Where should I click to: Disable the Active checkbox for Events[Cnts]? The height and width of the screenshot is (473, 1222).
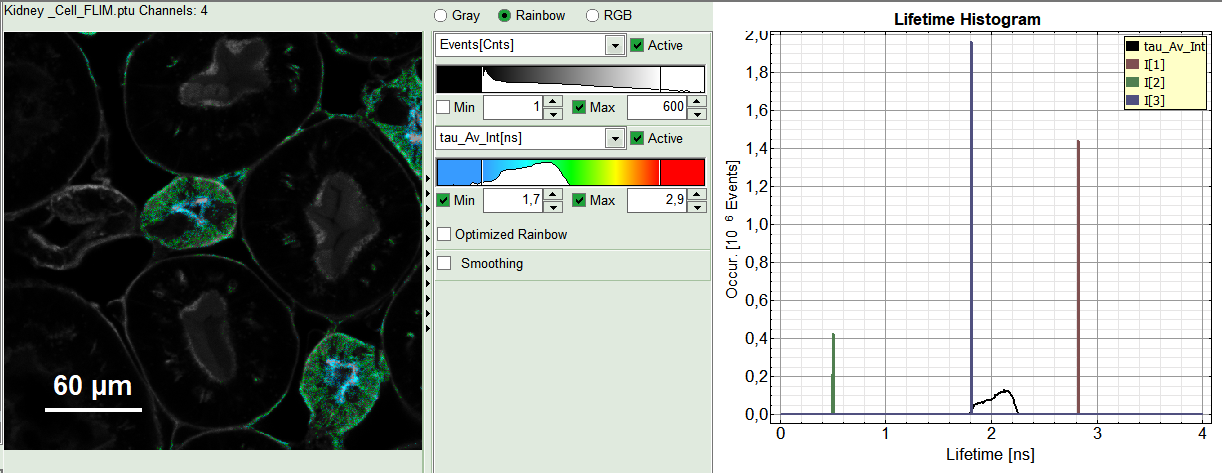click(637, 46)
